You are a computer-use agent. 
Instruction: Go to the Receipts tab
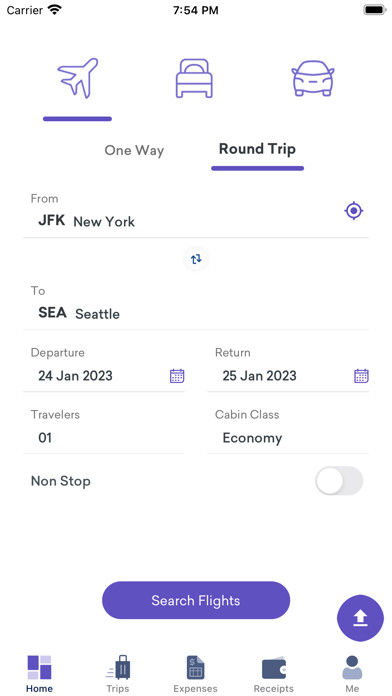273,673
